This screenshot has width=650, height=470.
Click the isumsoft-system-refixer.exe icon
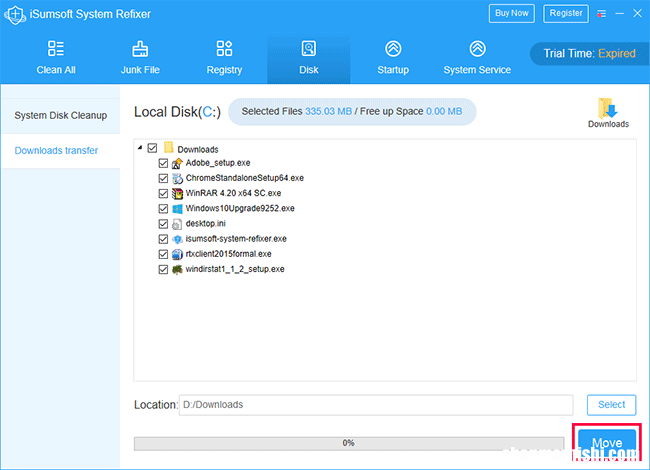(177, 239)
